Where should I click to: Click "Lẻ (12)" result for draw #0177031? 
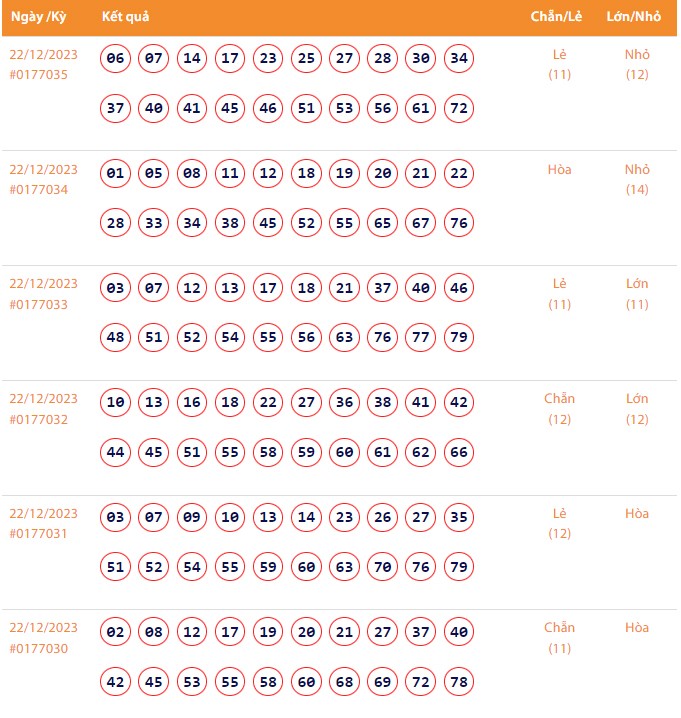click(x=560, y=523)
